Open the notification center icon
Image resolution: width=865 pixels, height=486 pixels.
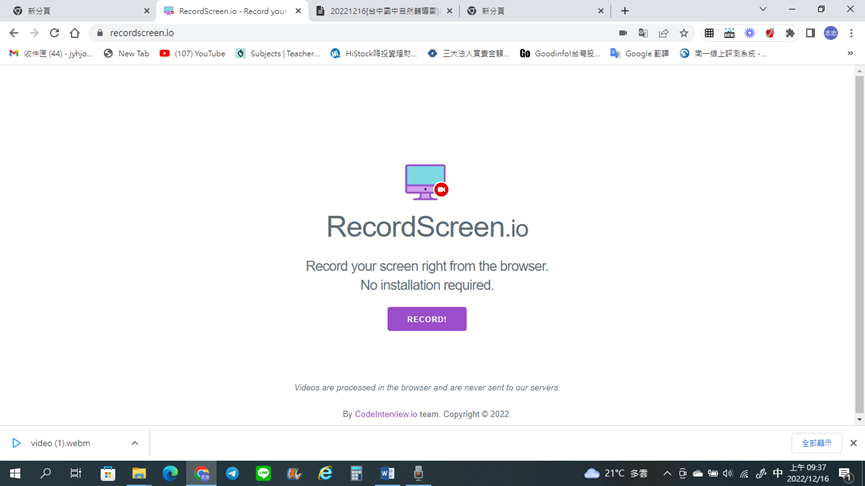click(845, 473)
